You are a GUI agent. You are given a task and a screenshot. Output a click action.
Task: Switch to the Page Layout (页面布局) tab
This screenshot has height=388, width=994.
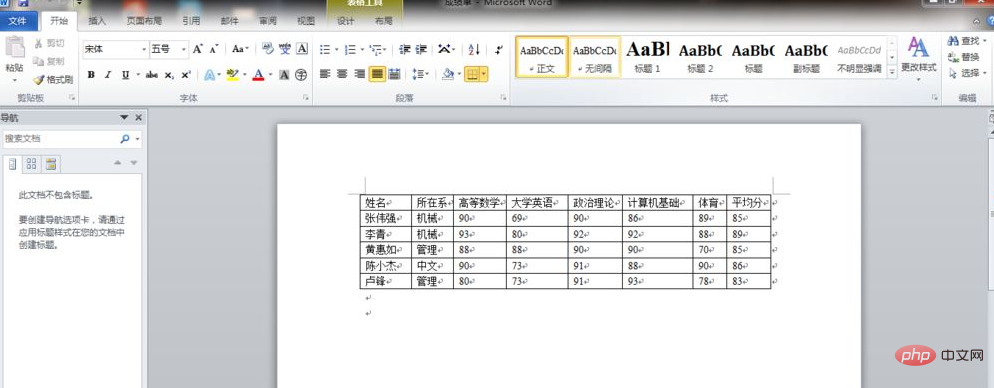(x=144, y=21)
